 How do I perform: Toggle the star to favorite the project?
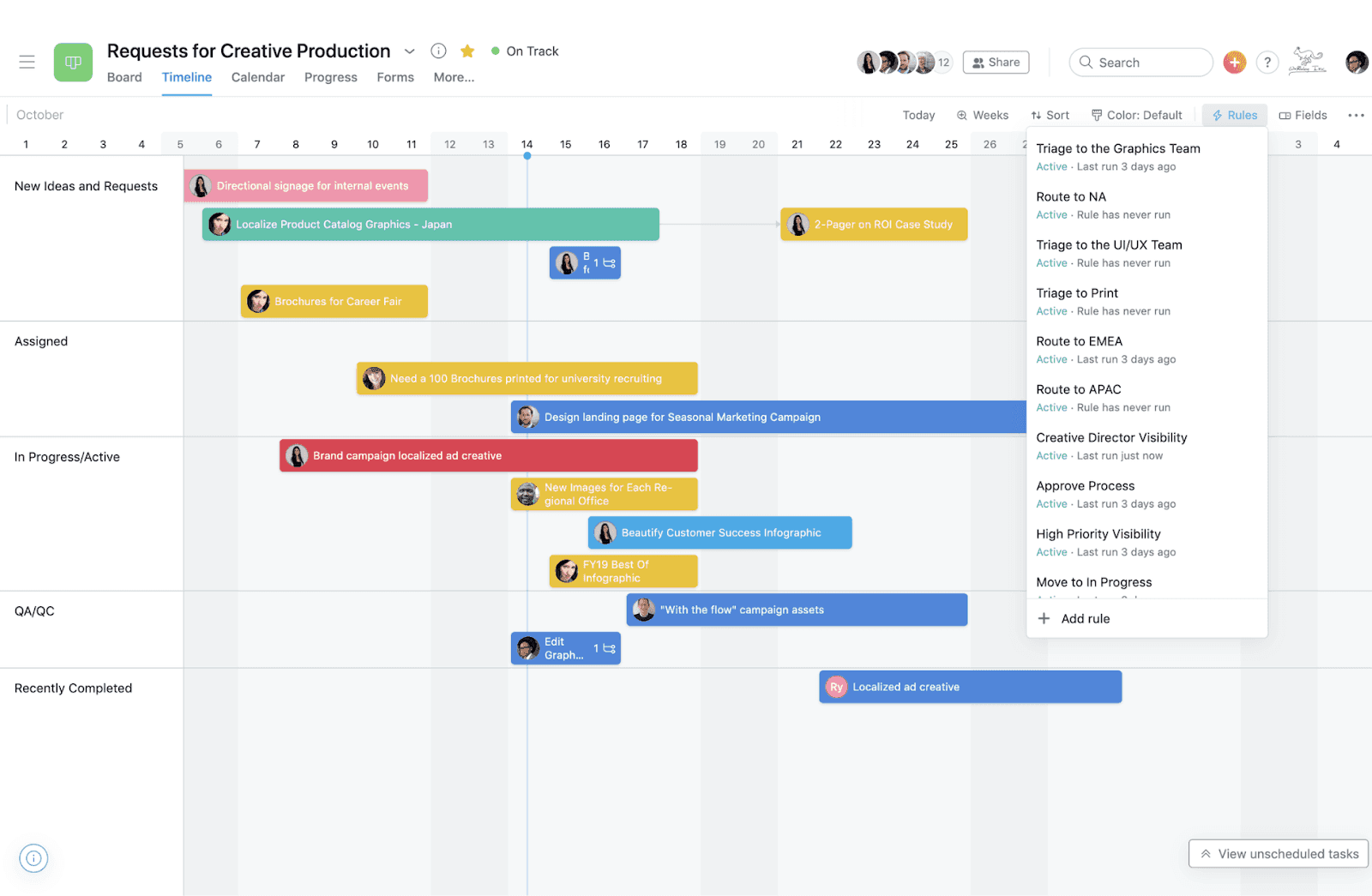467,51
